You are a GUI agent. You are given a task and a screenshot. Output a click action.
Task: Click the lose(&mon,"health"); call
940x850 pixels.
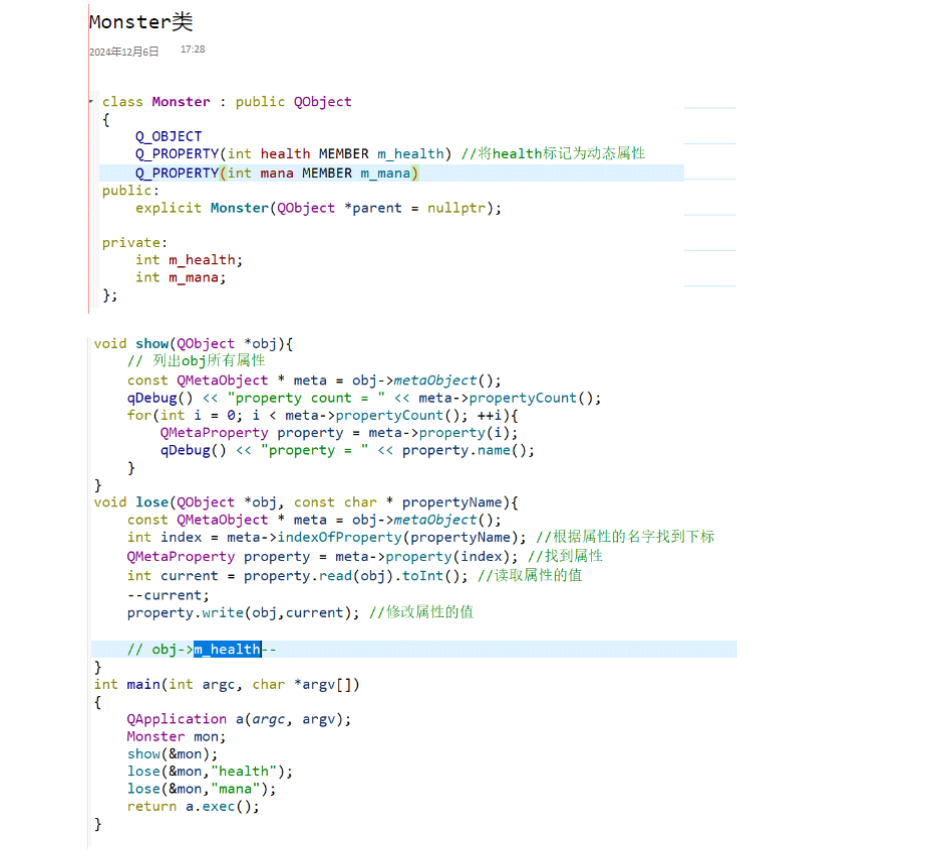[x=210, y=771]
